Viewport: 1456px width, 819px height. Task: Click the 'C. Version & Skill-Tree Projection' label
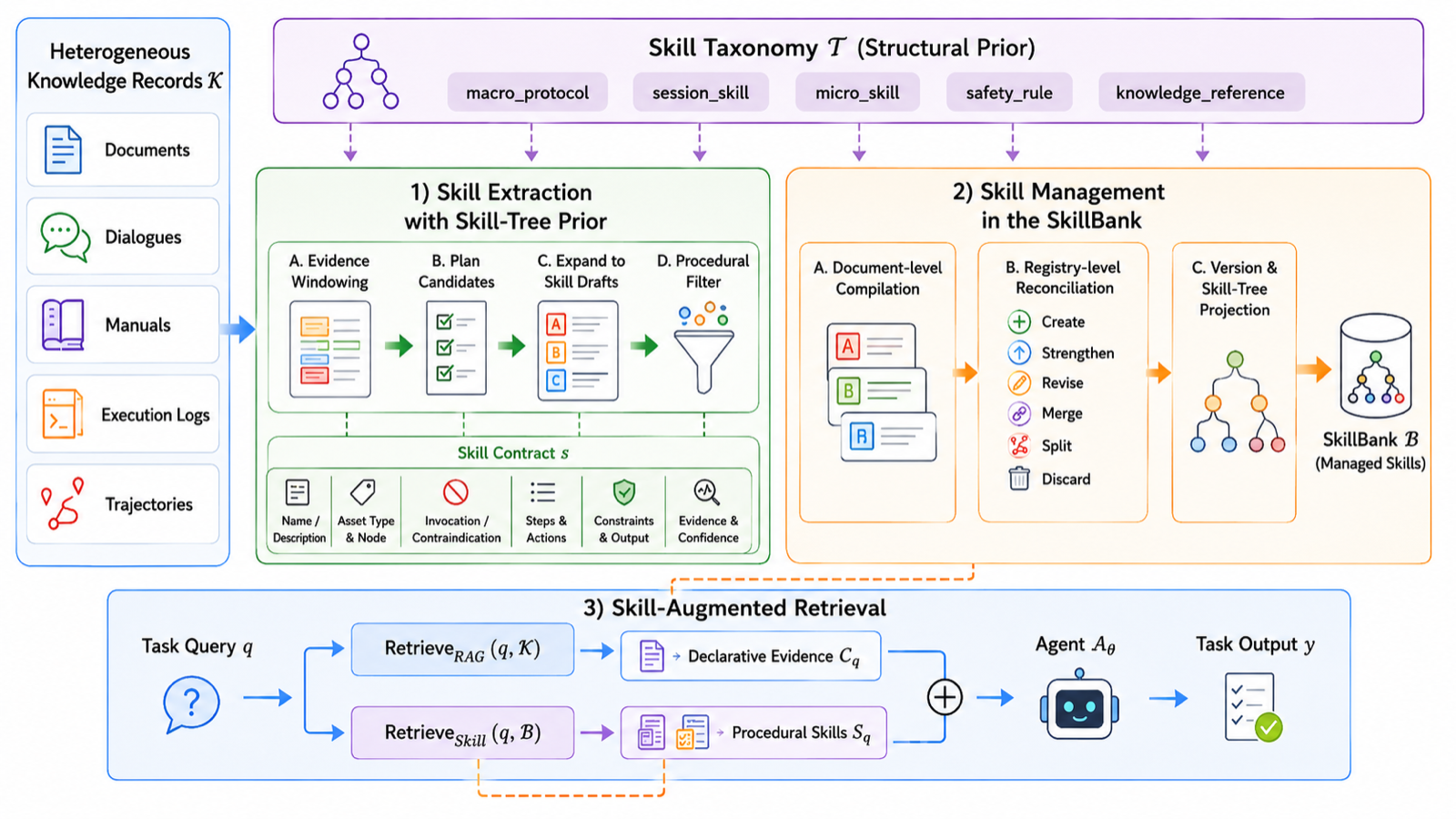click(x=1235, y=288)
